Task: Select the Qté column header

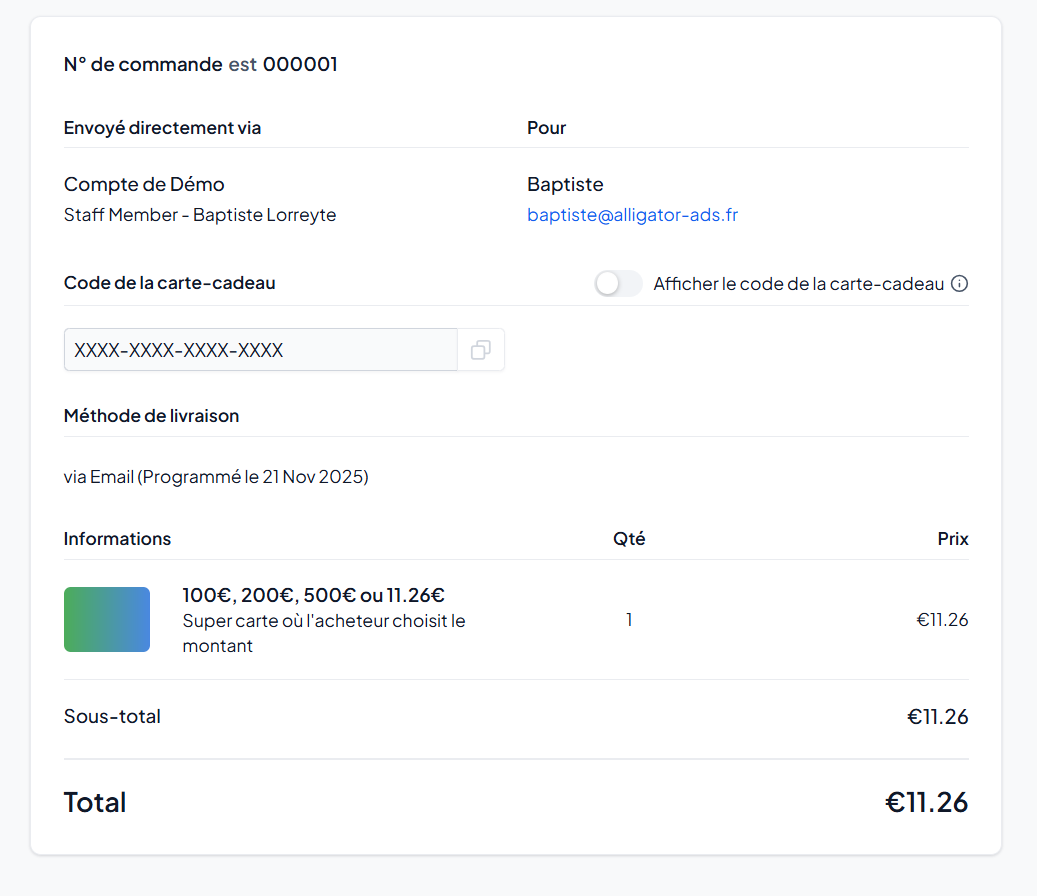Action: click(x=629, y=539)
